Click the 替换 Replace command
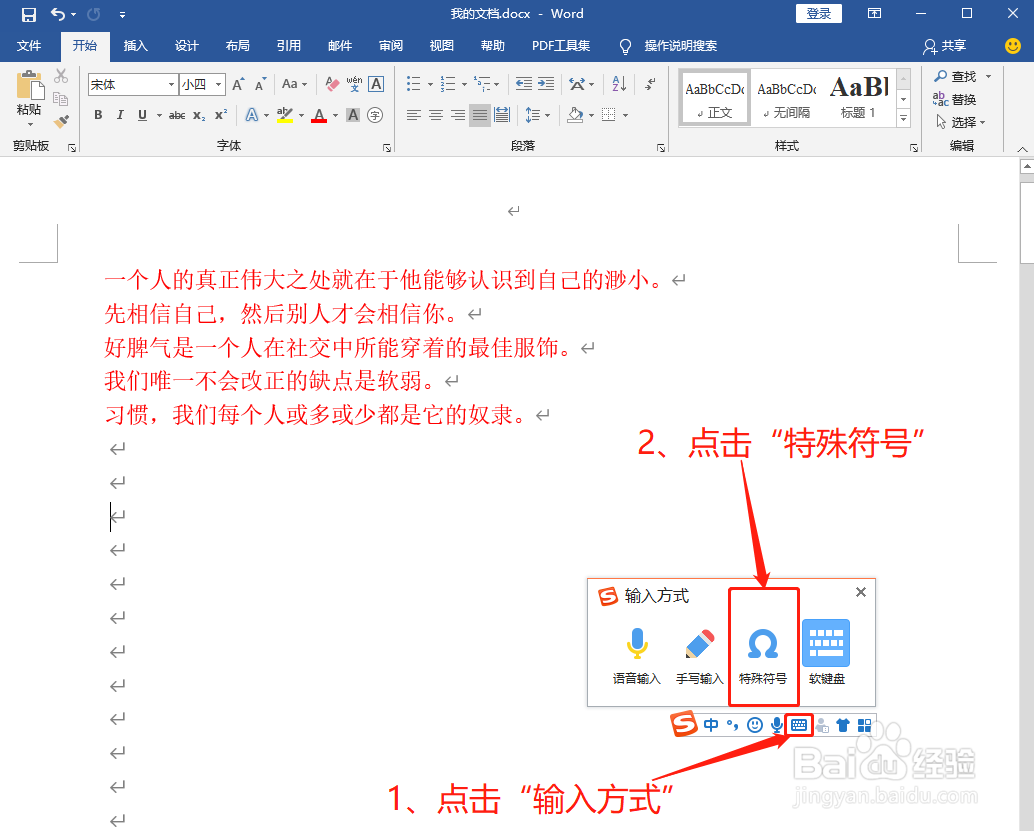Image resolution: width=1034 pixels, height=831 pixels. [x=961, y=98]
